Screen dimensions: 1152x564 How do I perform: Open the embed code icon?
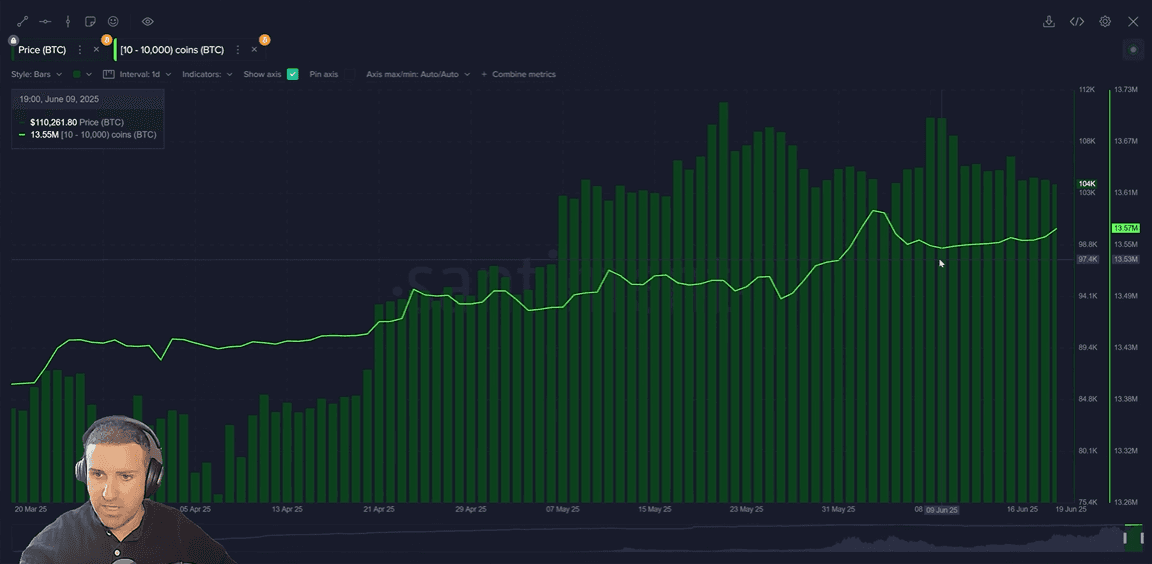tap(1077, 21)
